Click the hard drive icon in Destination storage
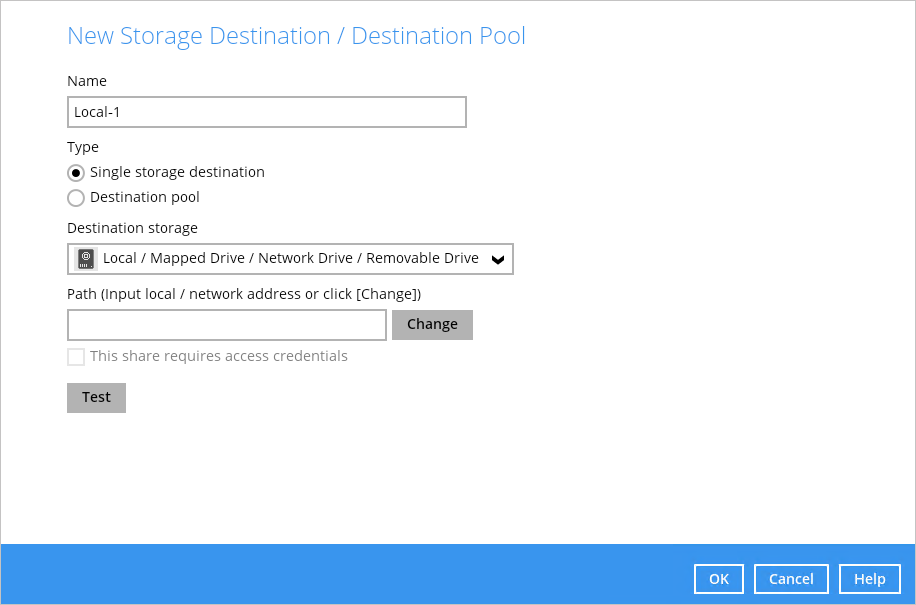The height and width of the screenshot is (605, 916). (86, 259)
